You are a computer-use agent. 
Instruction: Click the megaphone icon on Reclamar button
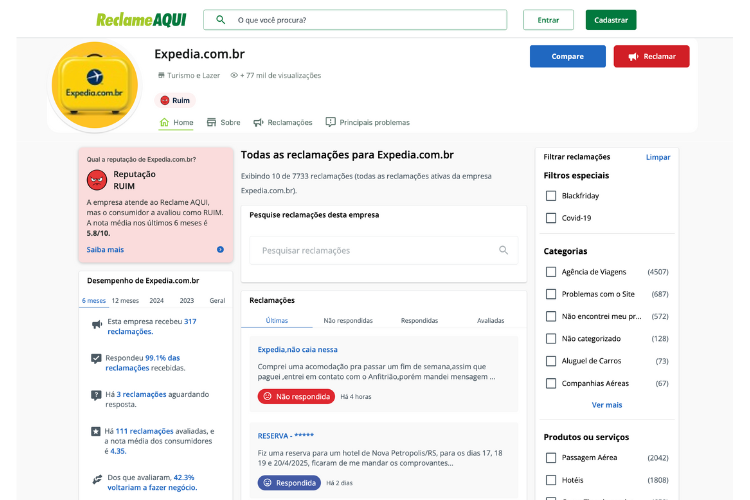pos(633,56)
